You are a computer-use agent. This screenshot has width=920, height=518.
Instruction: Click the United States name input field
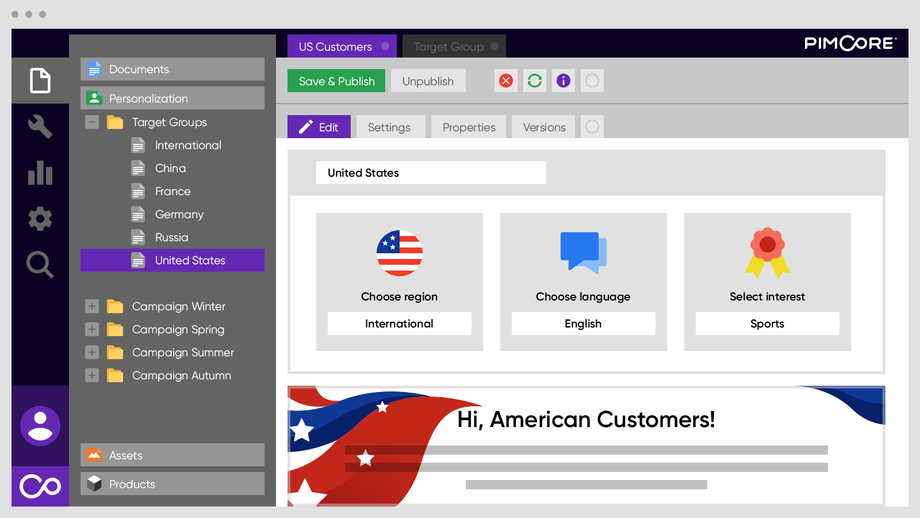pos(431,173)
